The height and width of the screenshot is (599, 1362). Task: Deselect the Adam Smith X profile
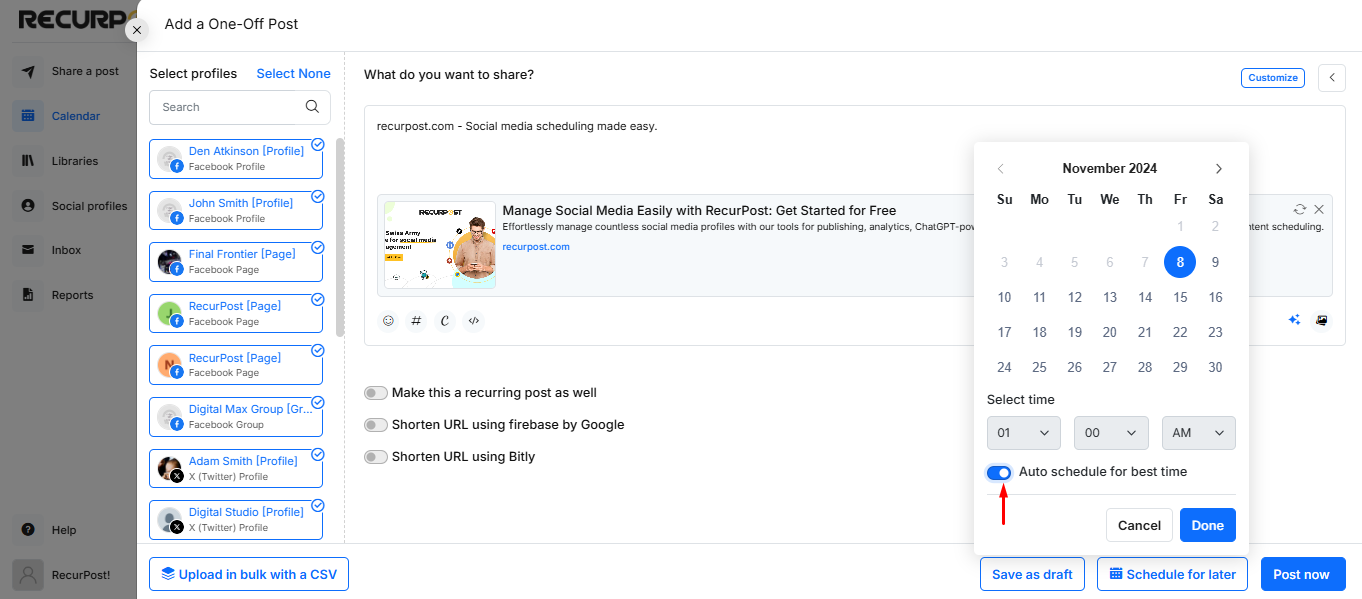pos(236,468)
